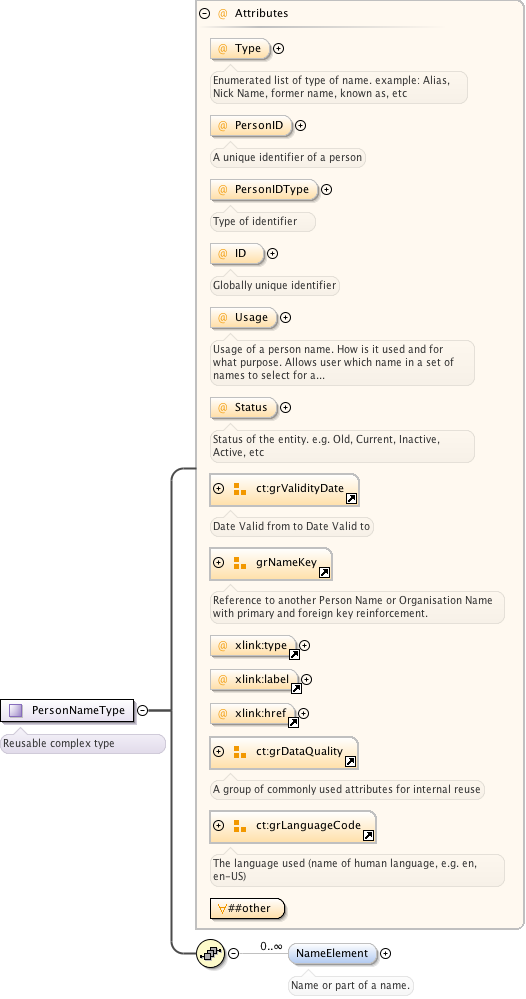Select the ##other wildcard attribute box
This screenshot has width=526, height=999.
tap(247, 909)
